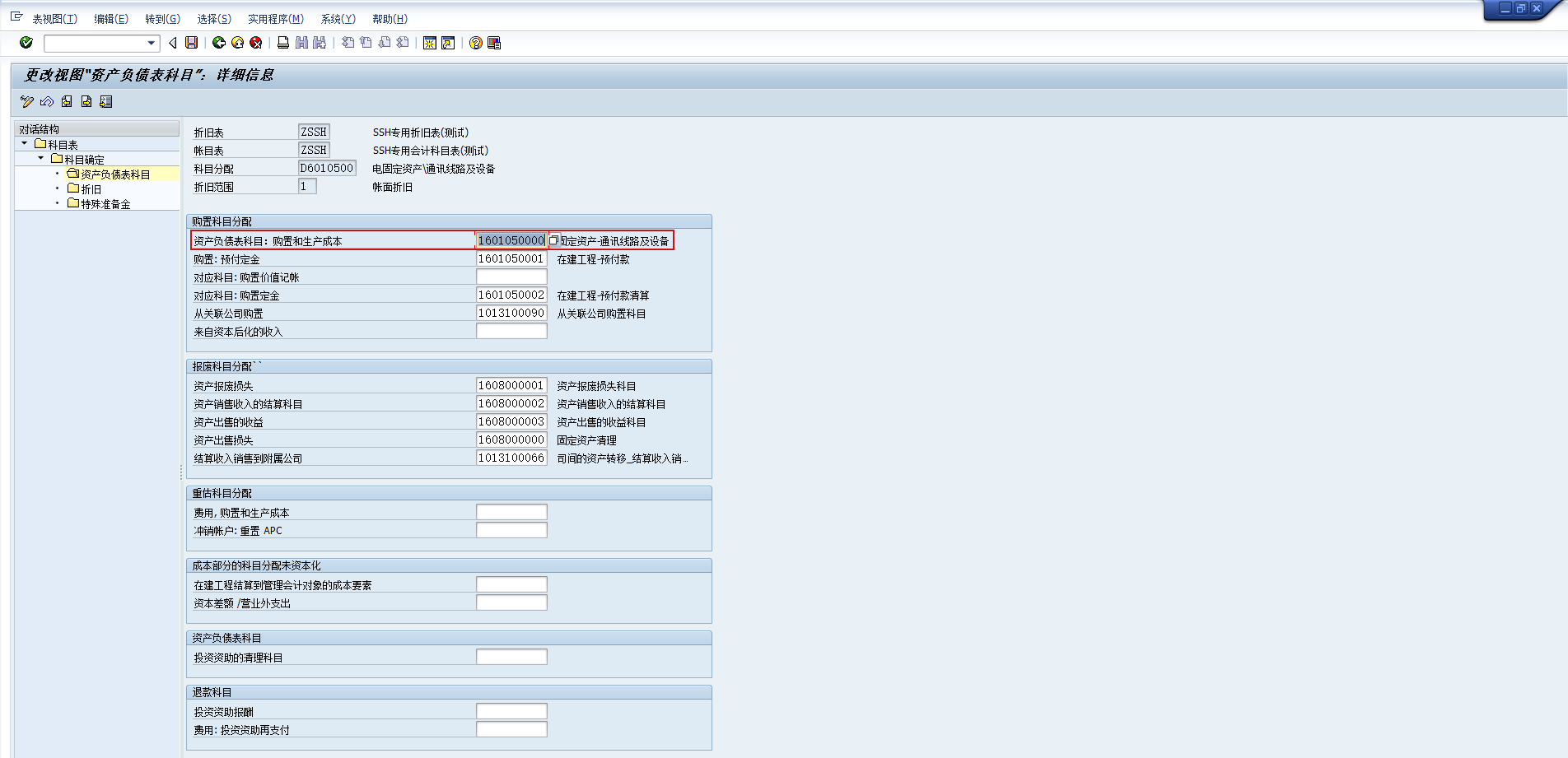Click the command input field
1568x758 pixels.
[95, 43]
